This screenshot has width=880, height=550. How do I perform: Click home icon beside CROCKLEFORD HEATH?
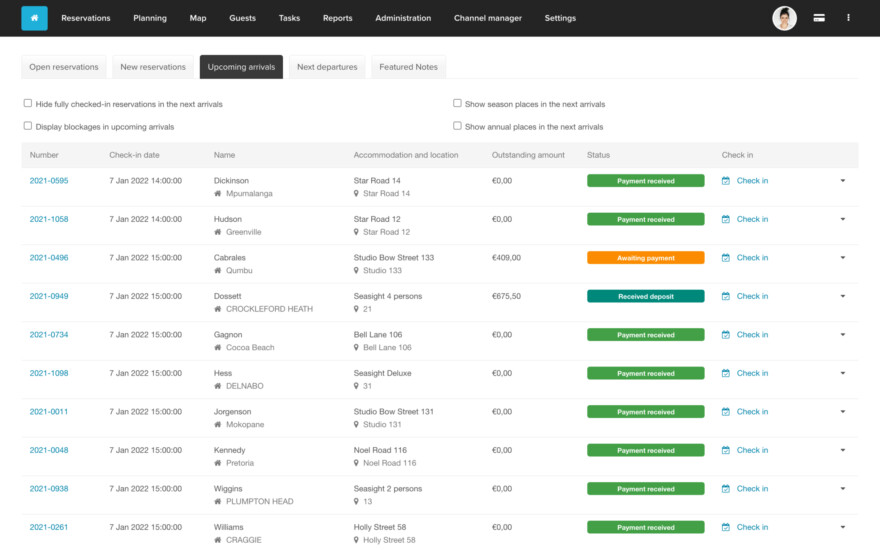click(x=218, y=309)
